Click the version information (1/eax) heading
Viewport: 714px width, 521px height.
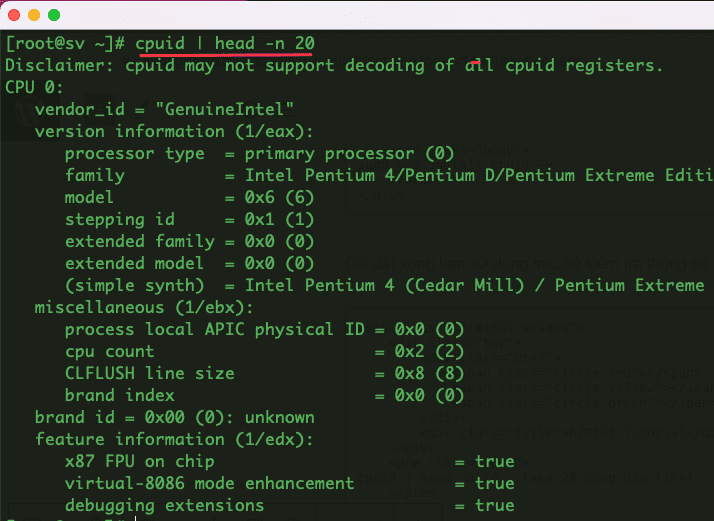coord(174,132)
